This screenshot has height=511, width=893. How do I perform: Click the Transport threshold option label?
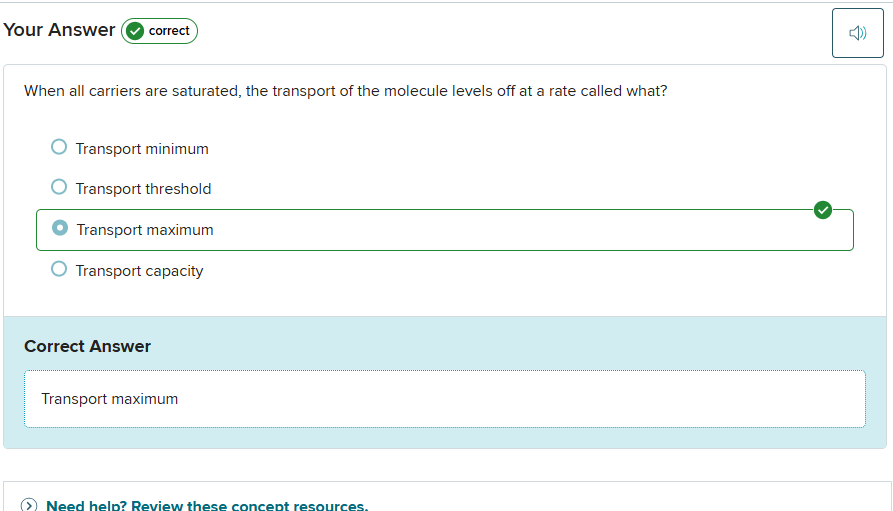click(143, 189)
